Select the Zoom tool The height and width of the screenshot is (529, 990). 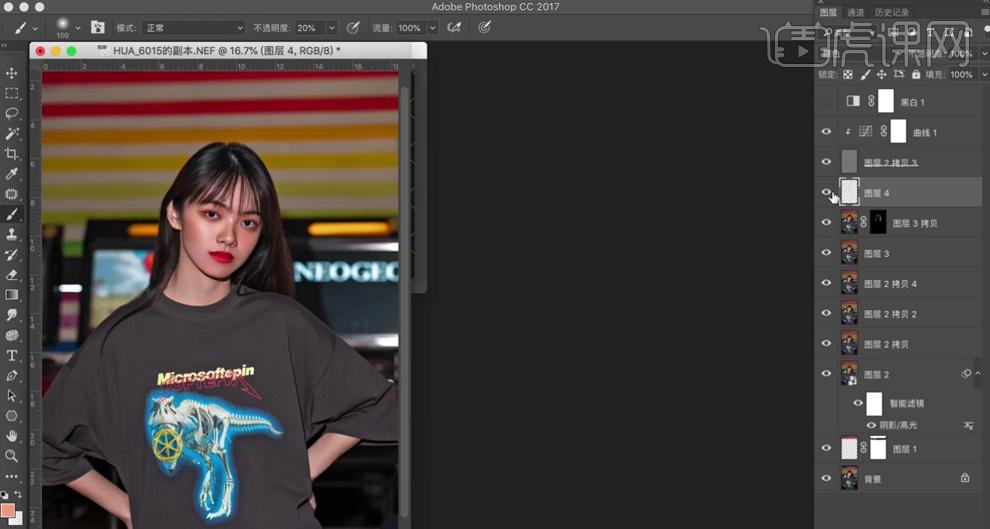point(11,456)
